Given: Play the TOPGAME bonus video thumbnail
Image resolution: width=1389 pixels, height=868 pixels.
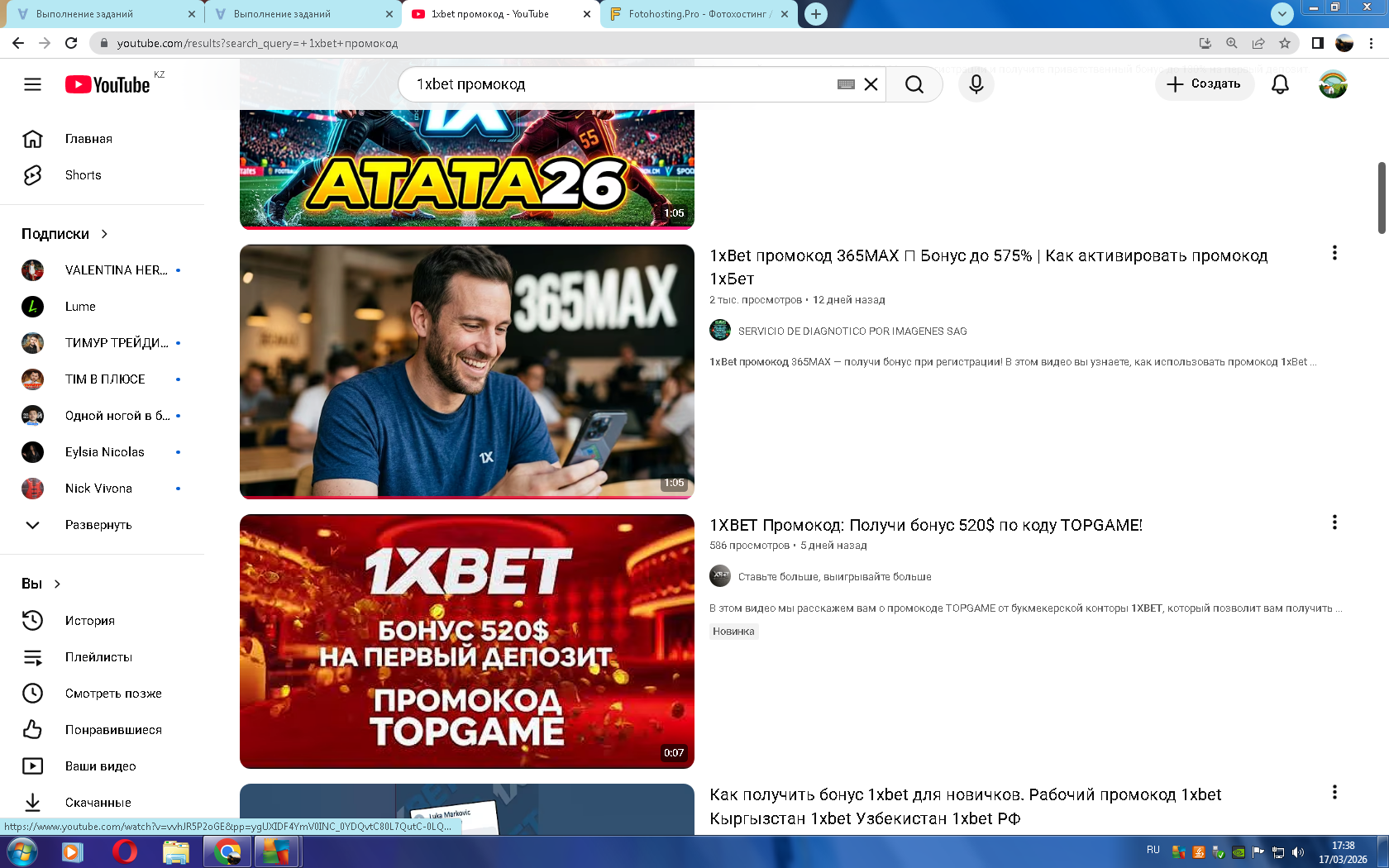Looking at the screenshot, I should pos(467,641).
